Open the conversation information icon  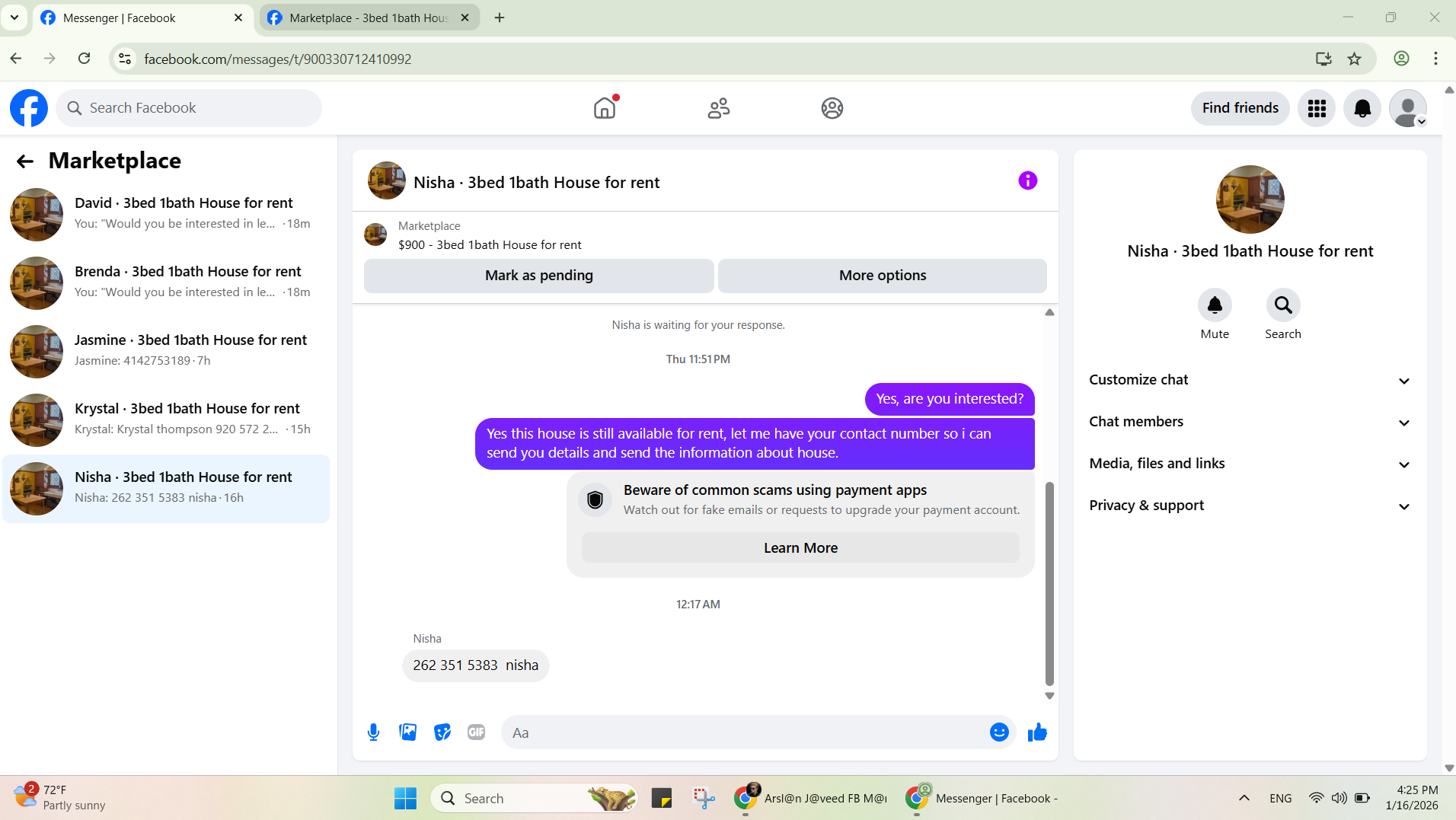1027,180
